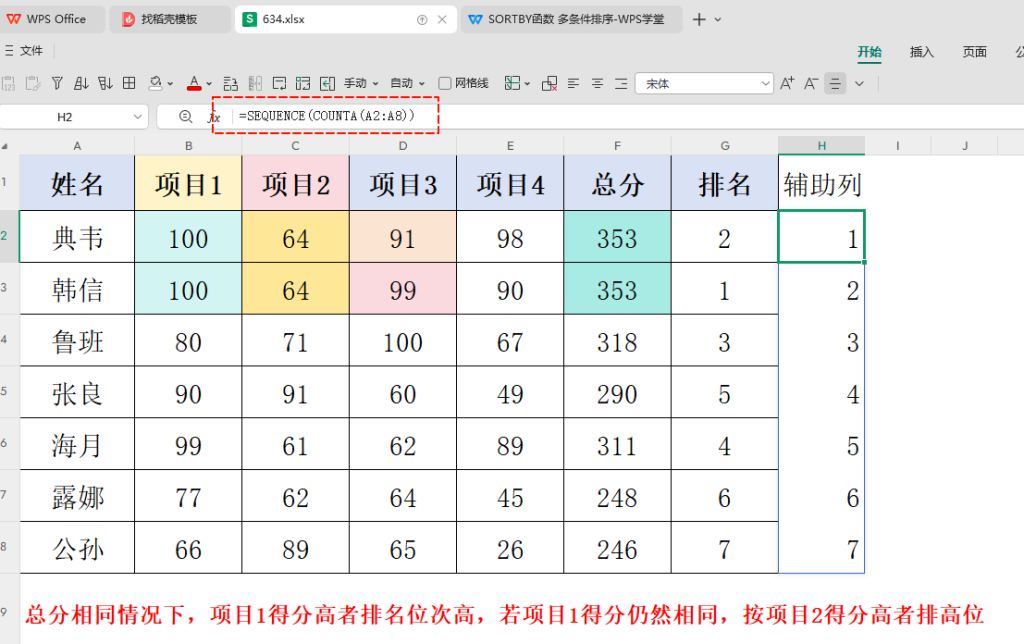Click the grayed column-width icon
1024x644 pixels.
[x=255, y=83]
